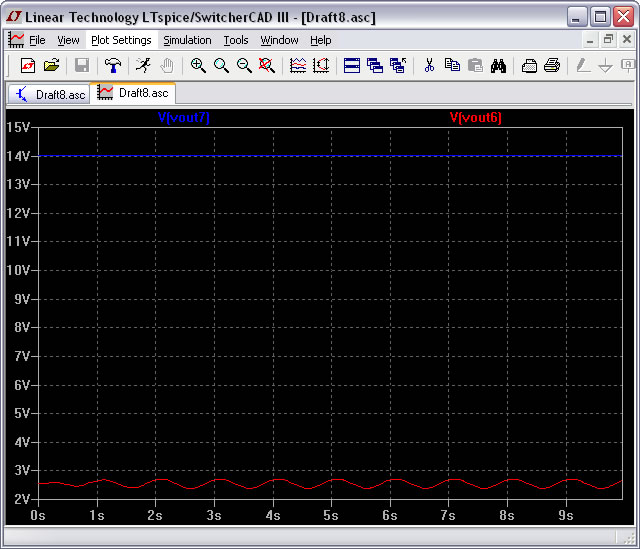Open the Window menu
This screenshot has width=640, height=549.
click(280, 40)
